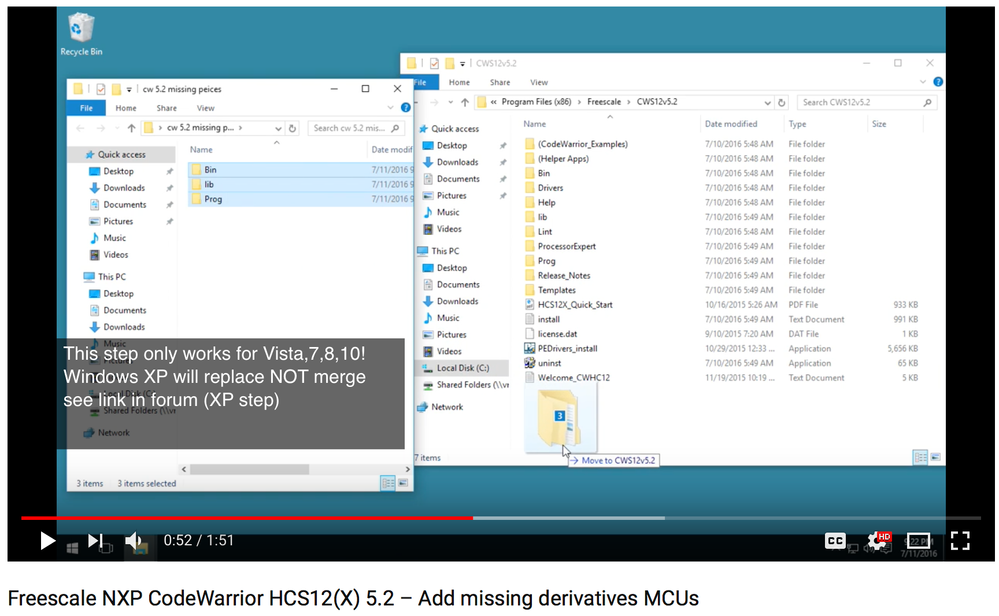Refresh cw 5.2 missing peices address bar

tap(292, 128)
